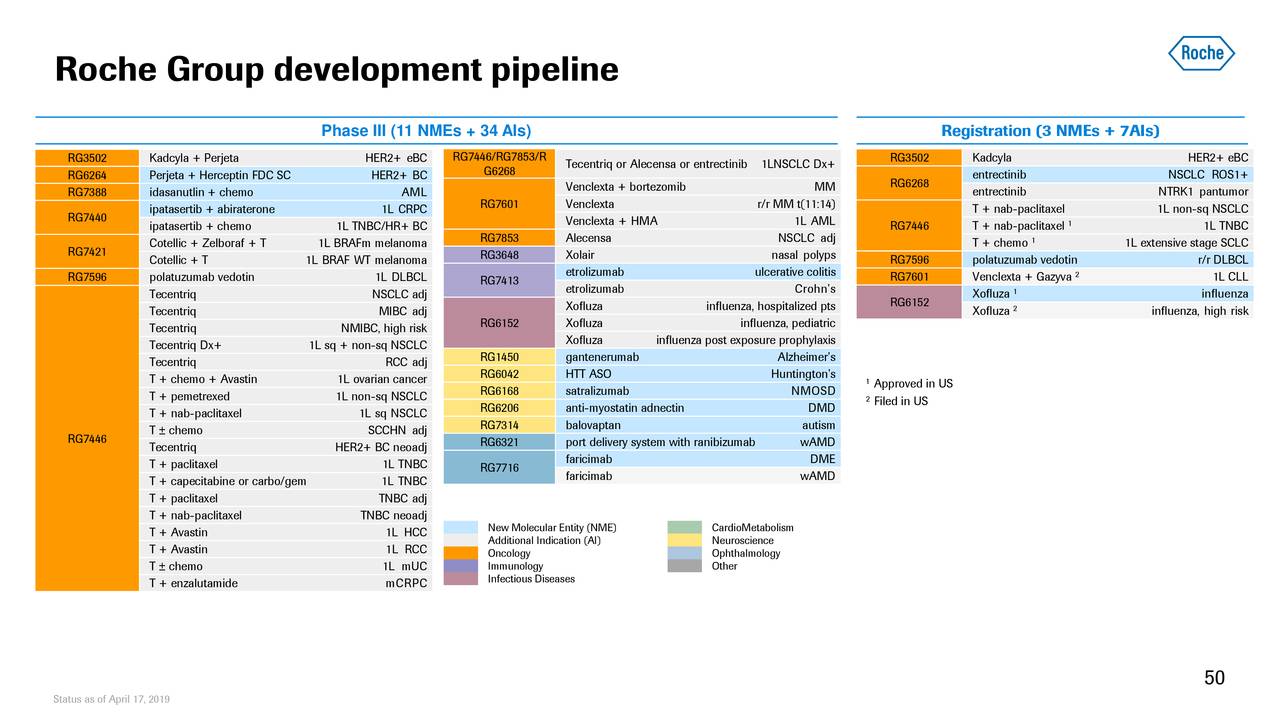The height and width of the screenshot is (720, 1280).
Task: Click the page number 50
Action: 1214,677
